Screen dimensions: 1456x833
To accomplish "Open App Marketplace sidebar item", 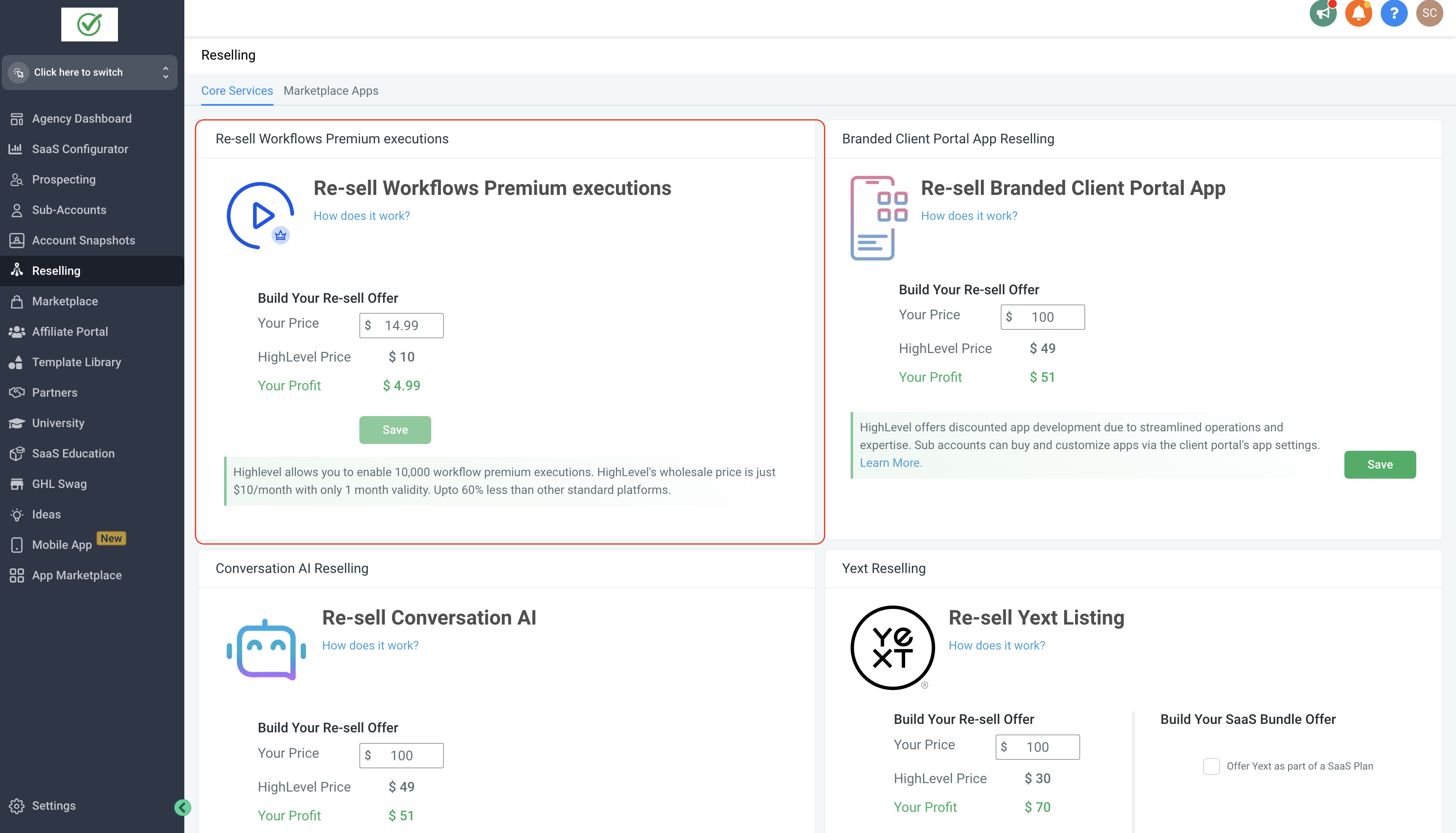I will pyautogui.click(x=77, y=575).
